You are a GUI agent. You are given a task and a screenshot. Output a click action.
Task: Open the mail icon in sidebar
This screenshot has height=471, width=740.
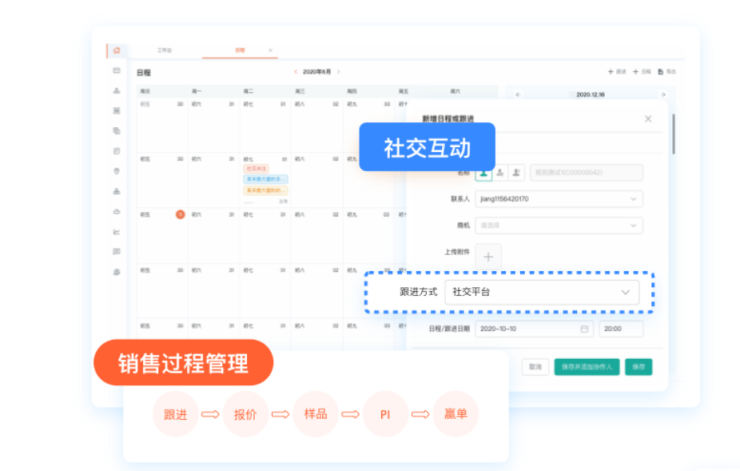point(117,70)
